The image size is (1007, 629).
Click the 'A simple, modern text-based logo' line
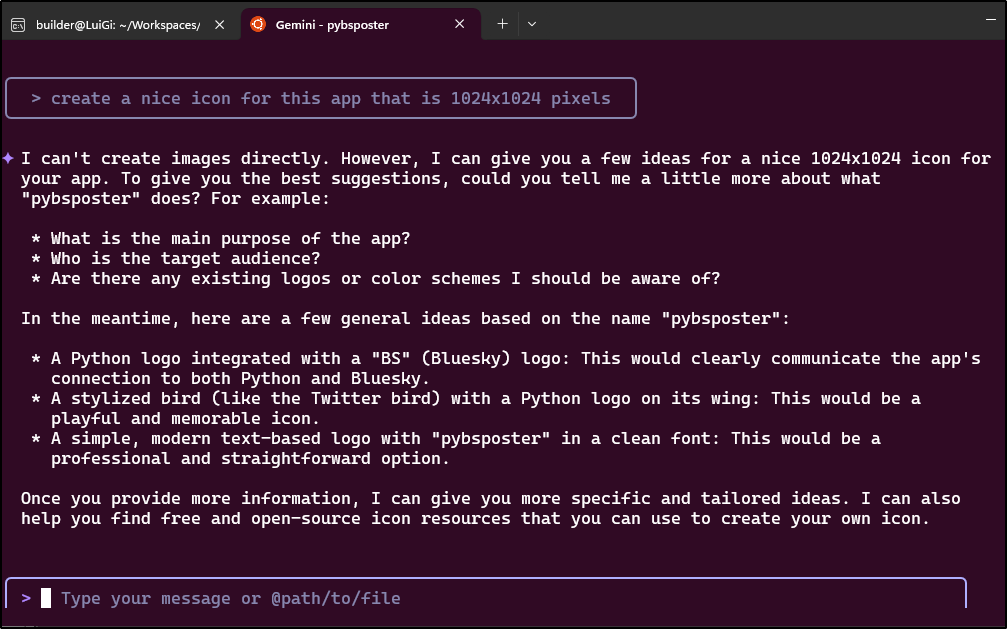tap(466, 438)
